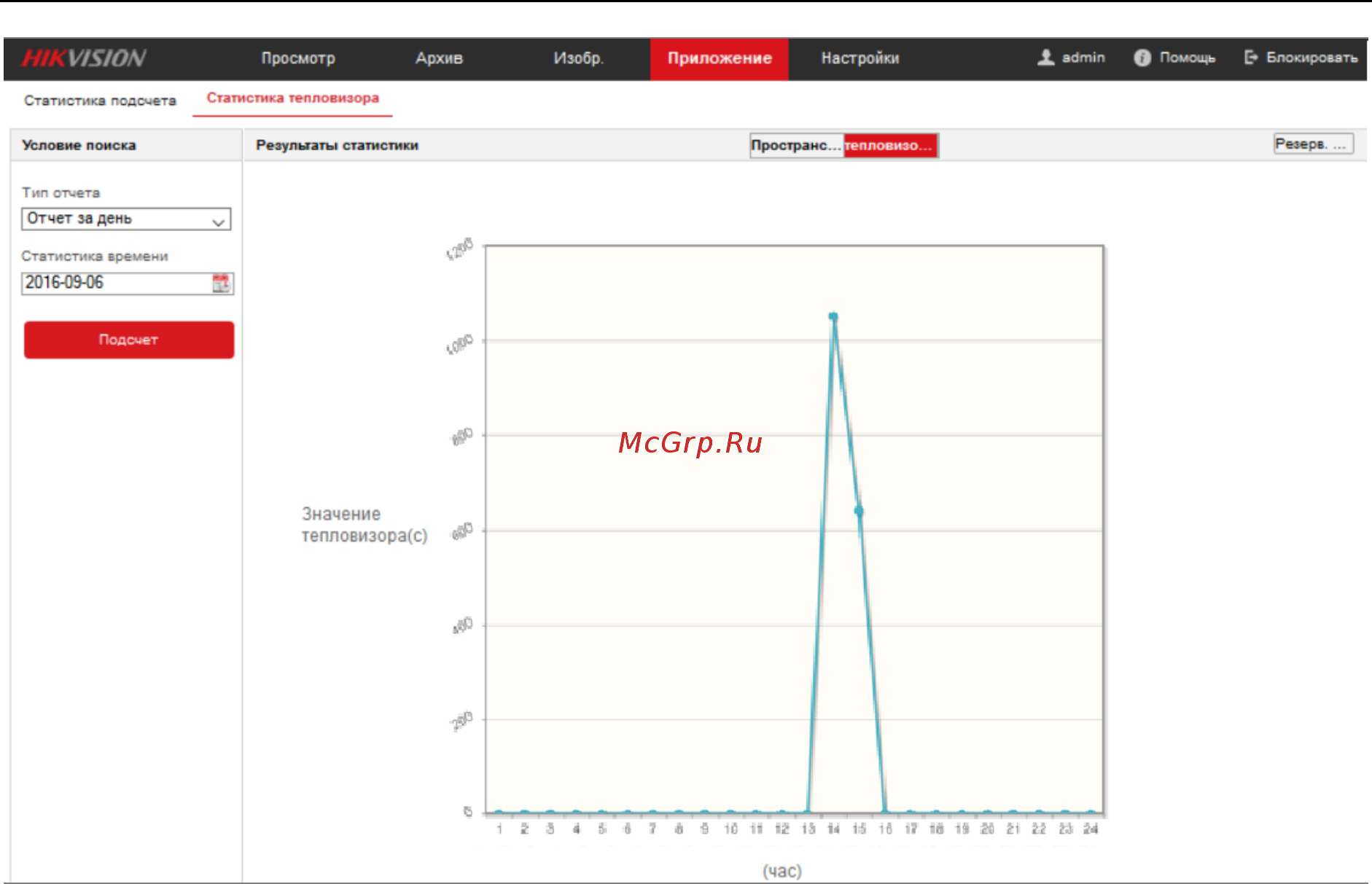This screenshot has height=884, width=1372.
Task: Click the date field 2016-09-06
Action: 117,283
